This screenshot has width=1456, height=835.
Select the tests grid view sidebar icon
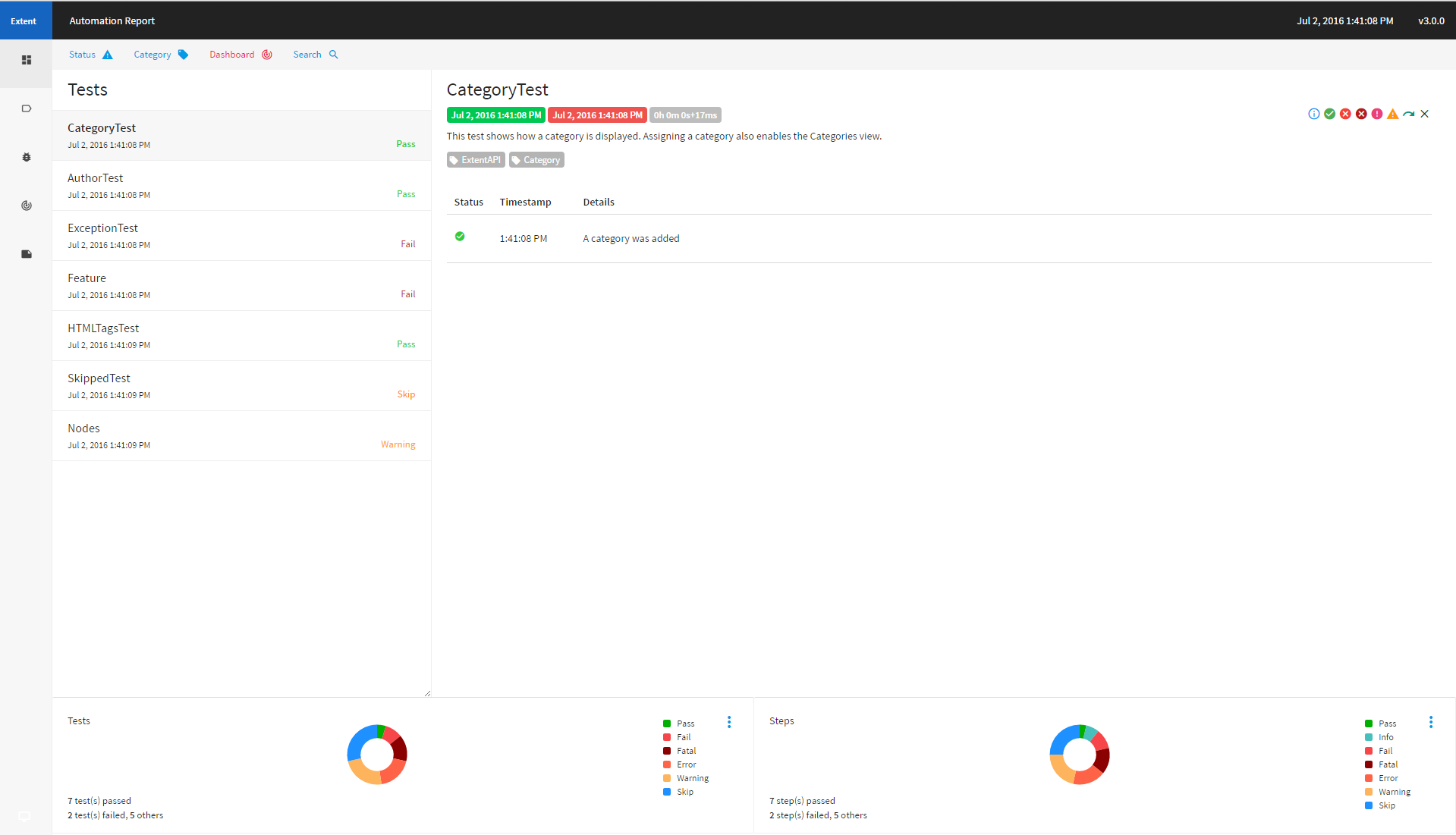(x=27, y=60)
